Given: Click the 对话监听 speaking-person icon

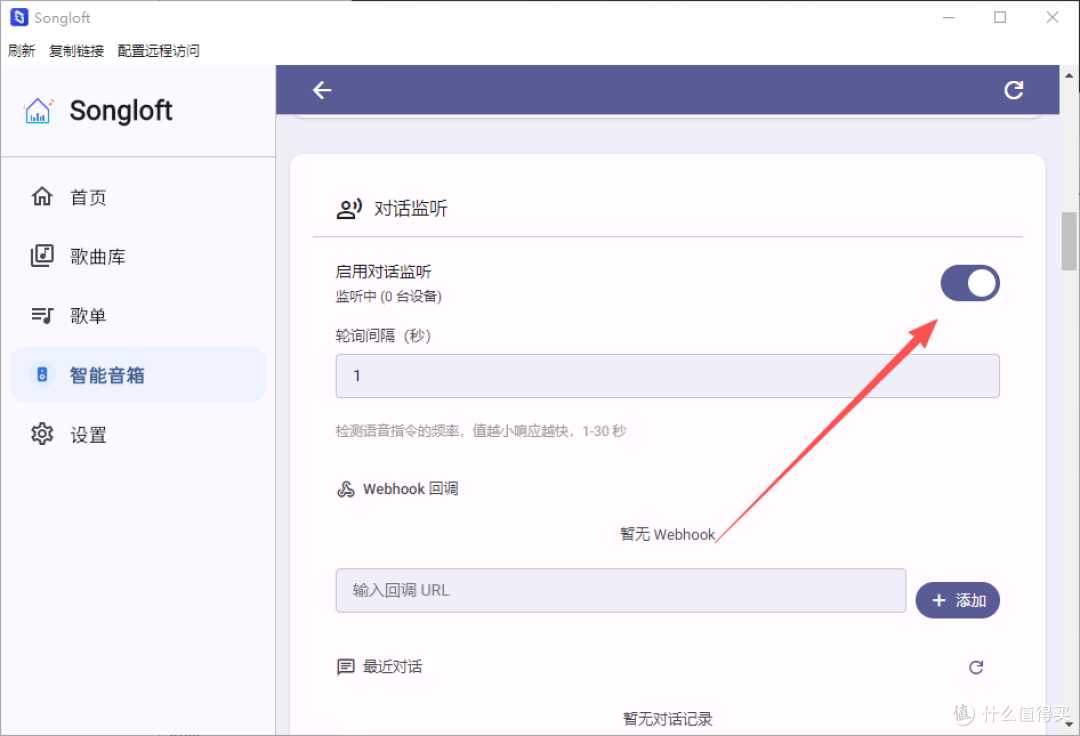Looking at the screenshot, I should 349,209.
